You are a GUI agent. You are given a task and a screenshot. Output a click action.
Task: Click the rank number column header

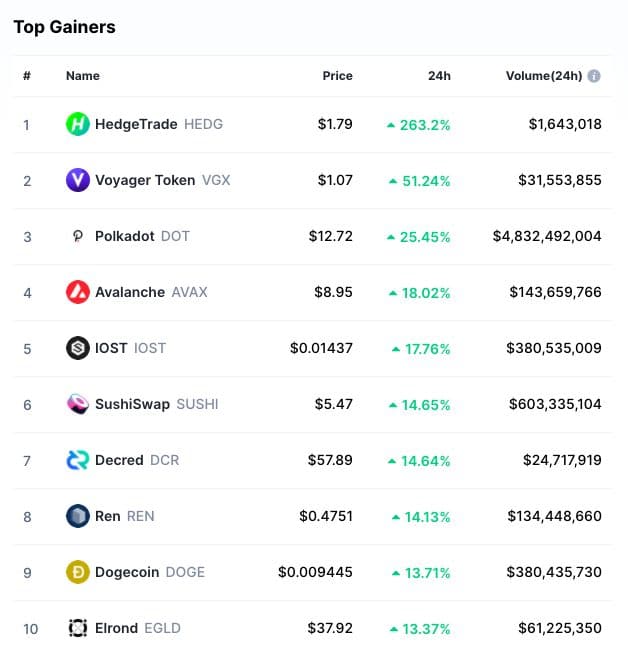pos(27,76)
